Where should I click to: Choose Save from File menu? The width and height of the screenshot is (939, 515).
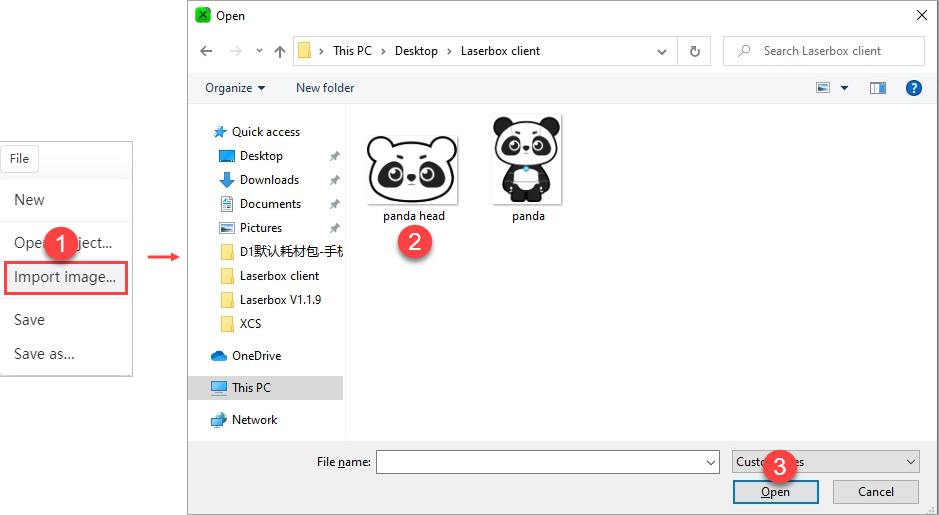pos(29,320)
